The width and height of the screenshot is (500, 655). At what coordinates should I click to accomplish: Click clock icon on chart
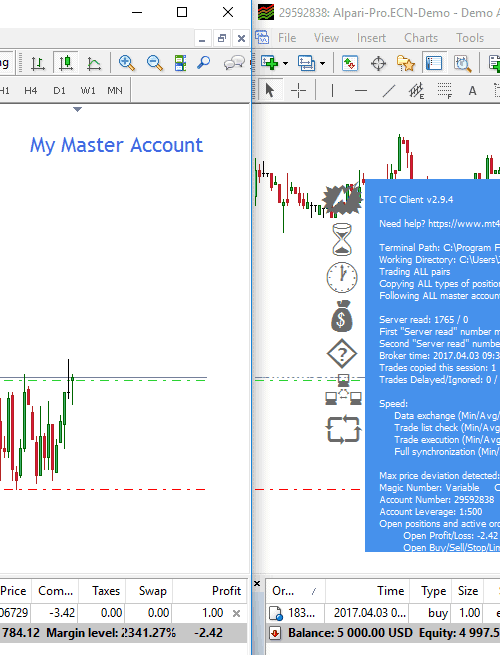pos(342,277)
